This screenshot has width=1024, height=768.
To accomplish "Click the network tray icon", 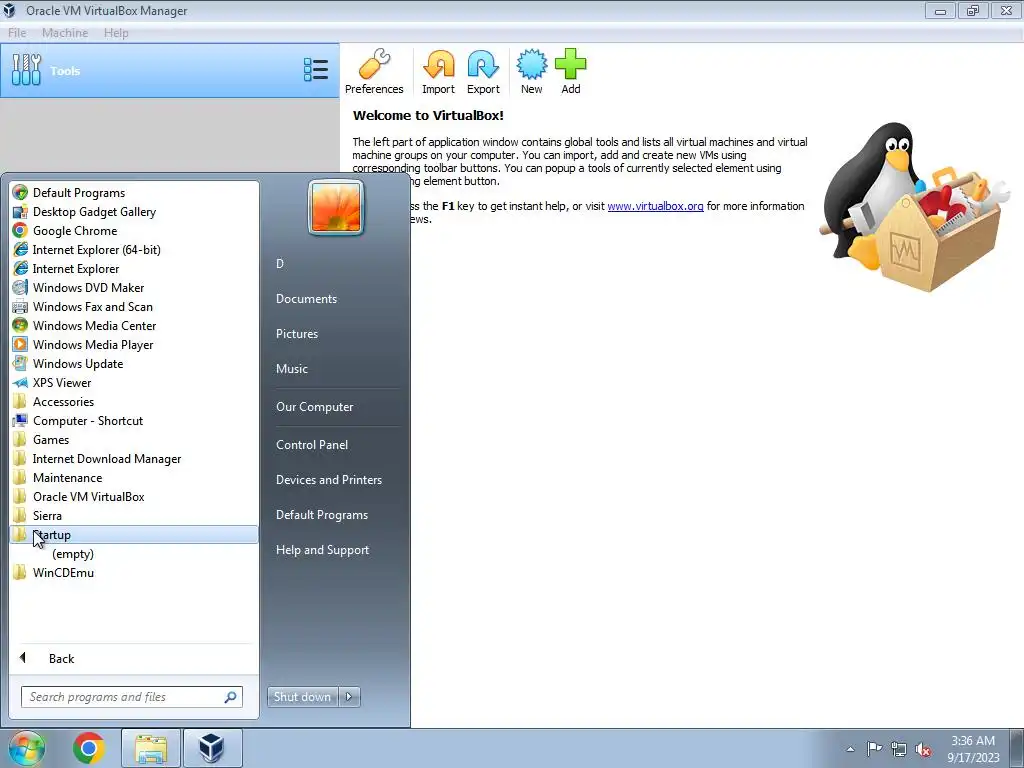I will 899,749.
